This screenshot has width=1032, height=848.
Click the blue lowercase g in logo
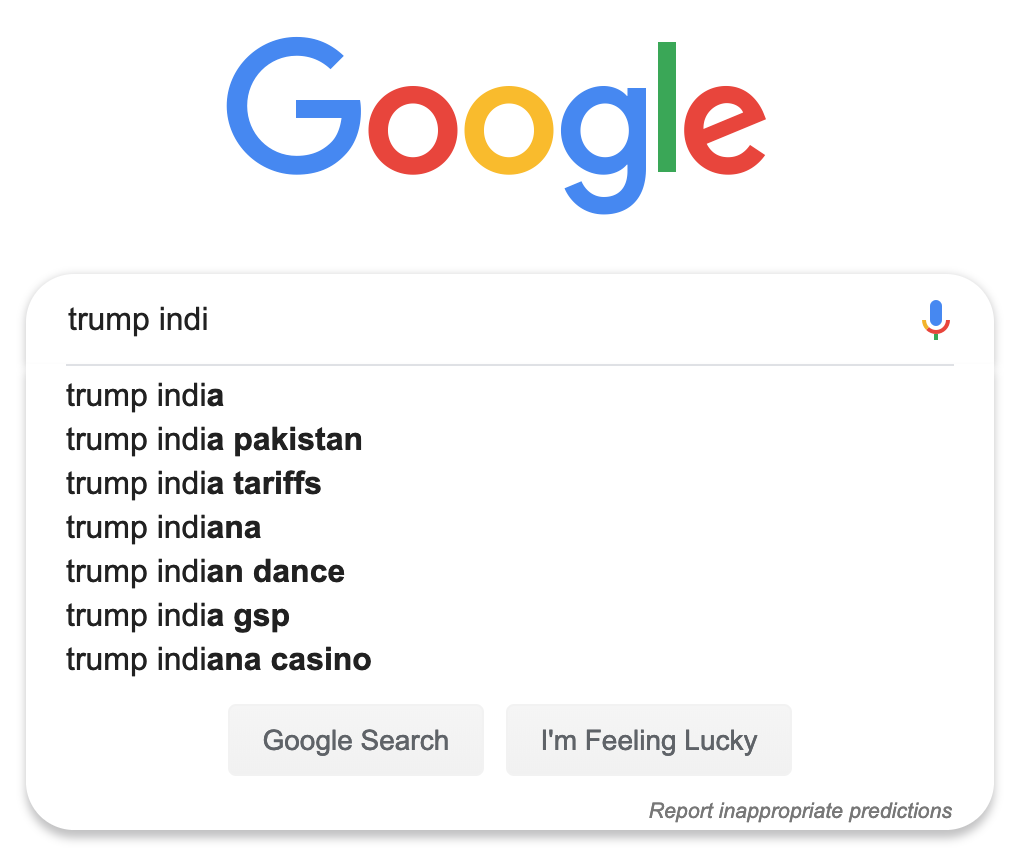(x=604, y=150)
